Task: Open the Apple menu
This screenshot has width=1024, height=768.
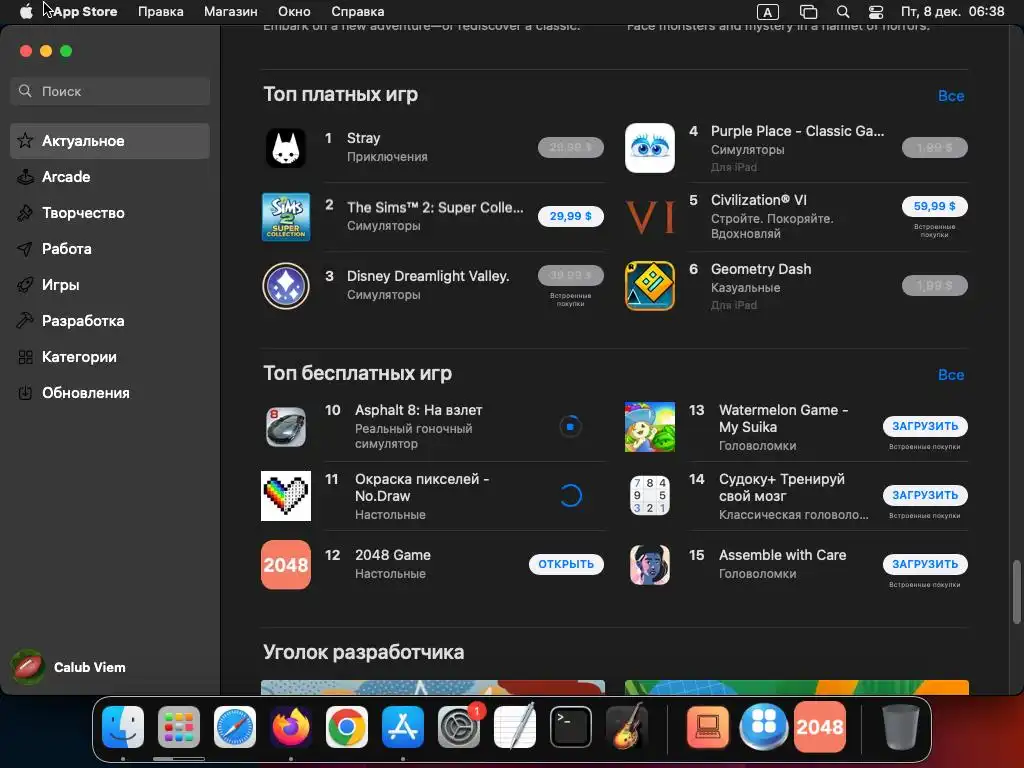Action: (25, 12)
